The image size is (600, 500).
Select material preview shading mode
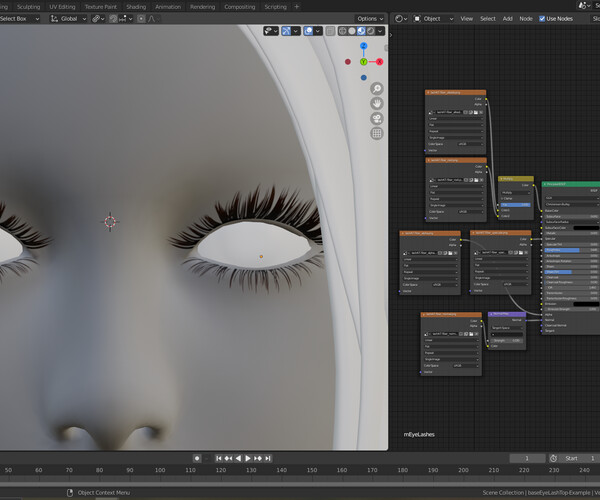click(361, 31)
